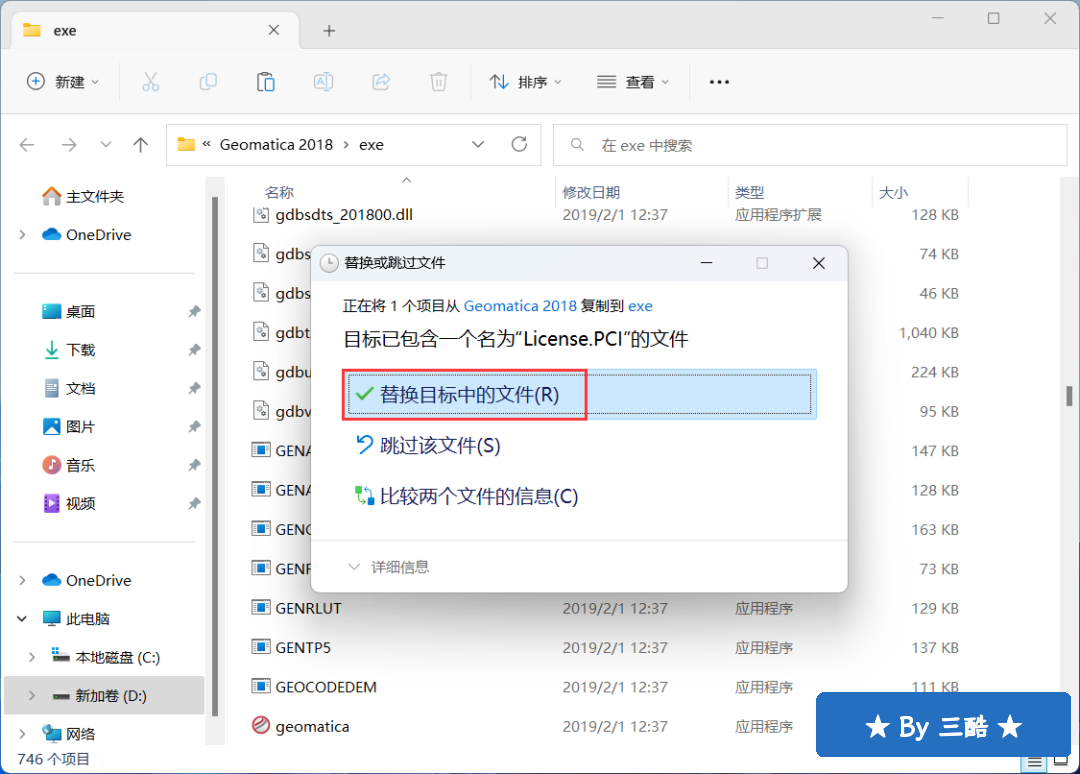Unpin Desktop via its pin icon
Viewport: 1080px width, 774px height.
pos(194,312)
